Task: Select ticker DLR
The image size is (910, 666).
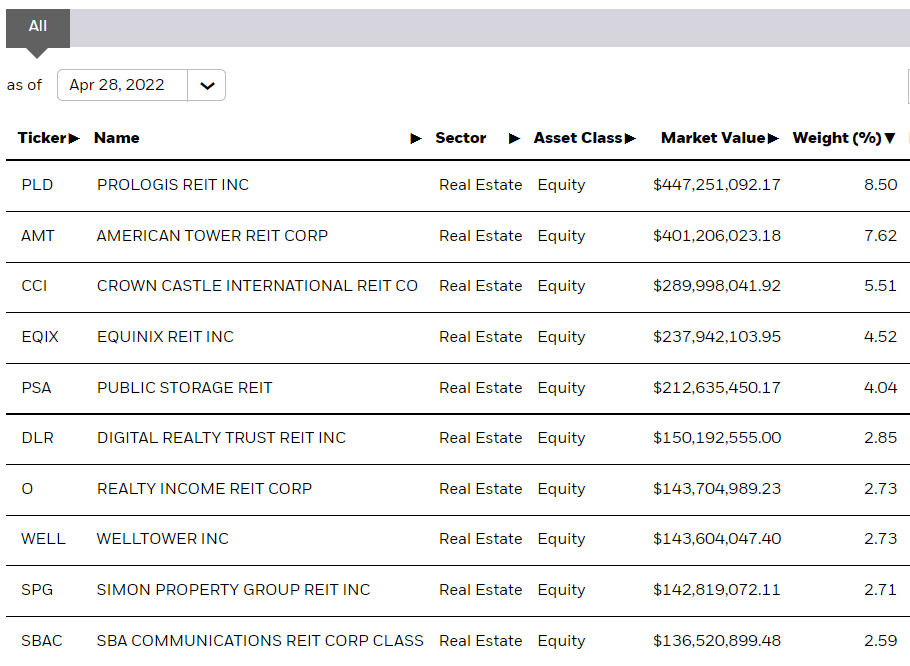Action: click(x=38, y=438)
